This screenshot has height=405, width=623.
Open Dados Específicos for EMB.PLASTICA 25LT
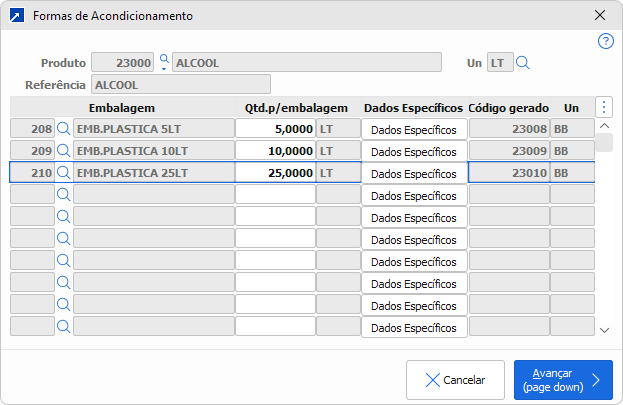(414, 173)
